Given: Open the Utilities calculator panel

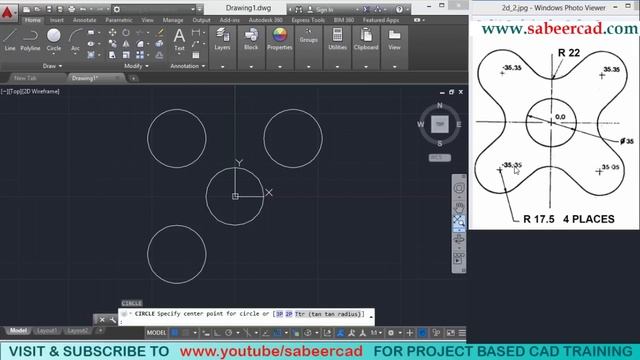Looking at the screenshot, I should click(x=337, y=40).
